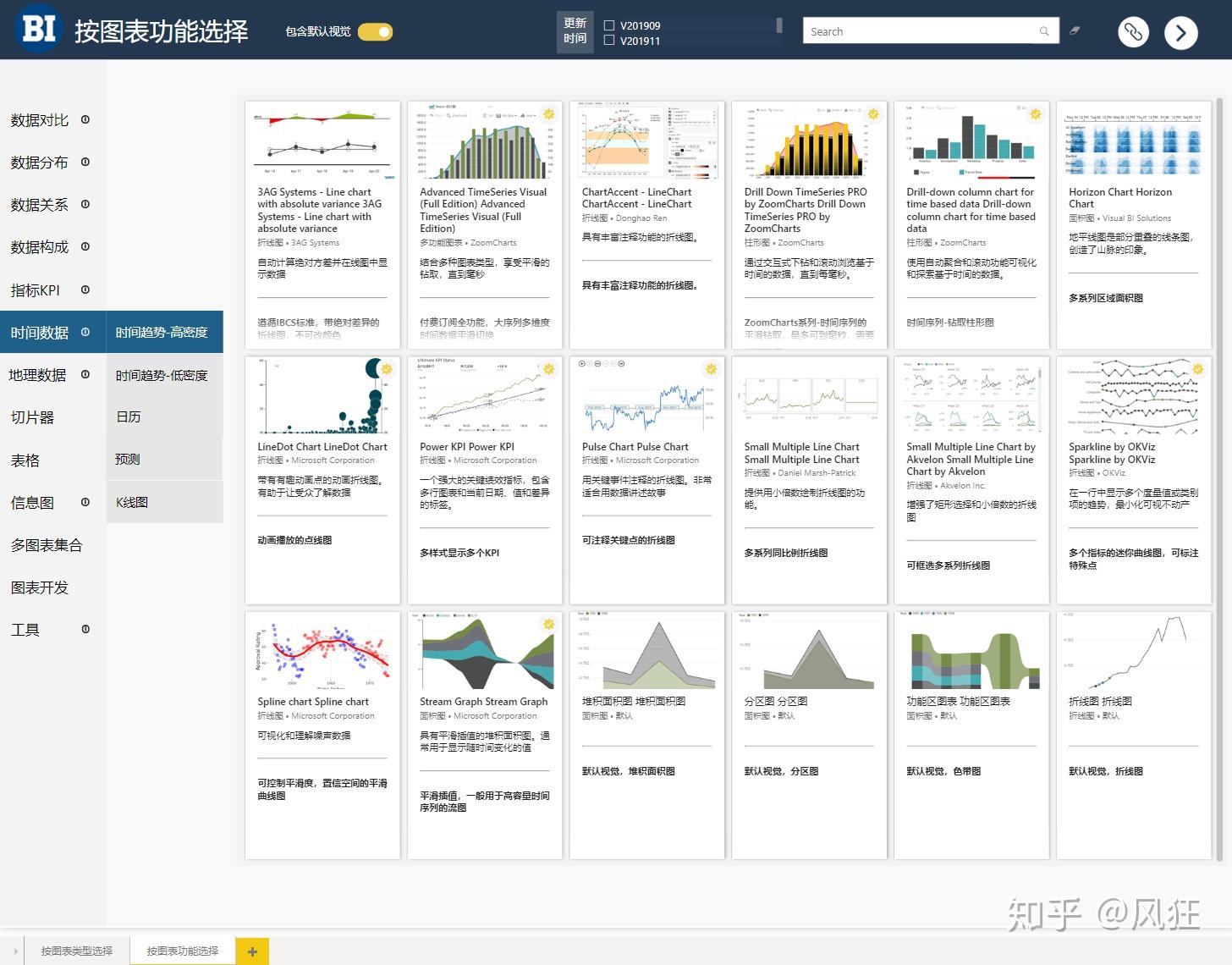Check the V201909 checkbox
This screenshot has width=1232, height=965.
pyautogui.click(x=609, y=25)
